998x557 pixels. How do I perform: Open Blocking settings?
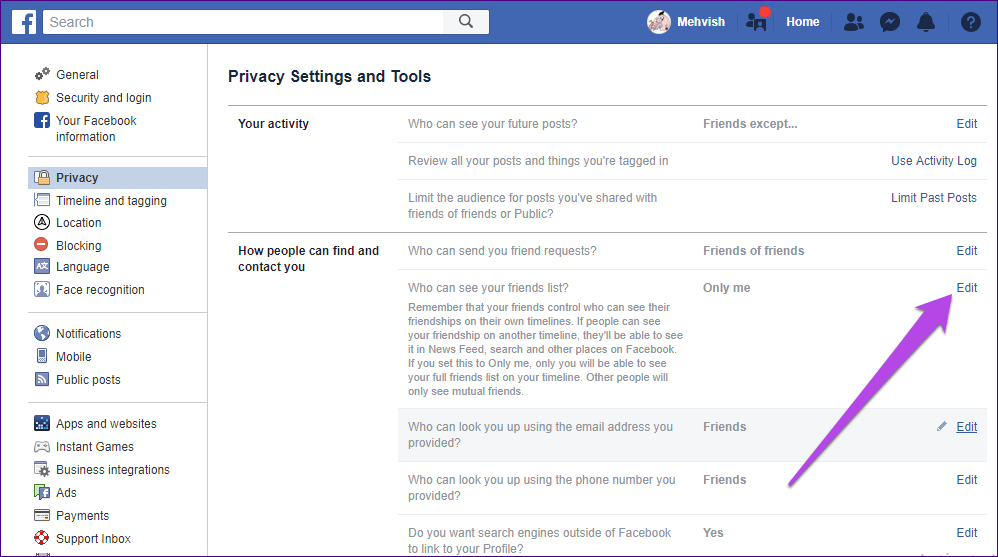(x=78, y=245)
